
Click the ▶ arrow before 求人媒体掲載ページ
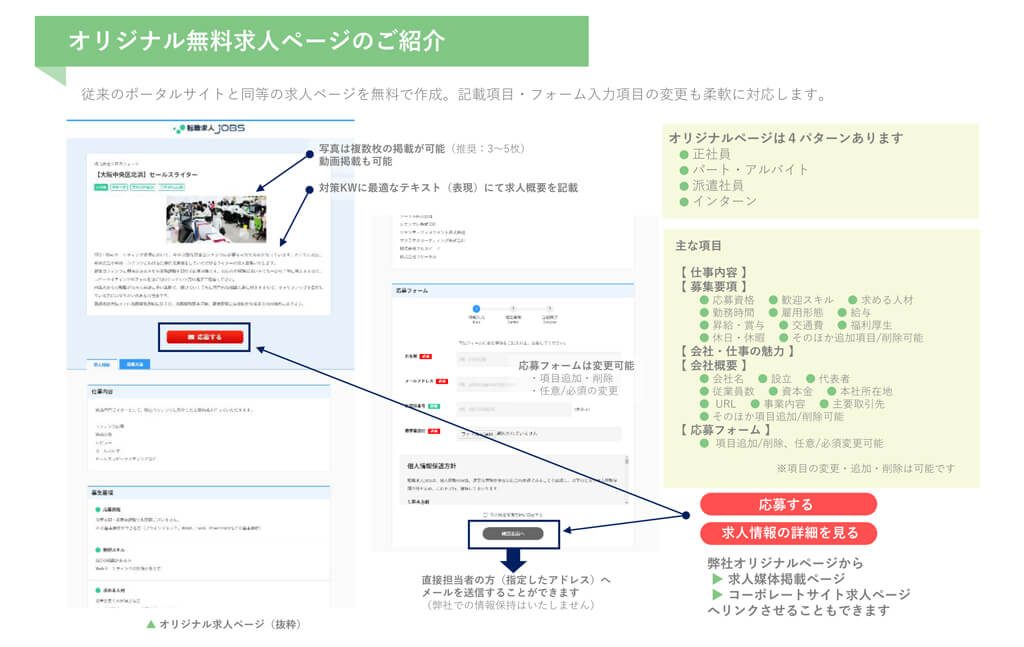pos(716,579)
